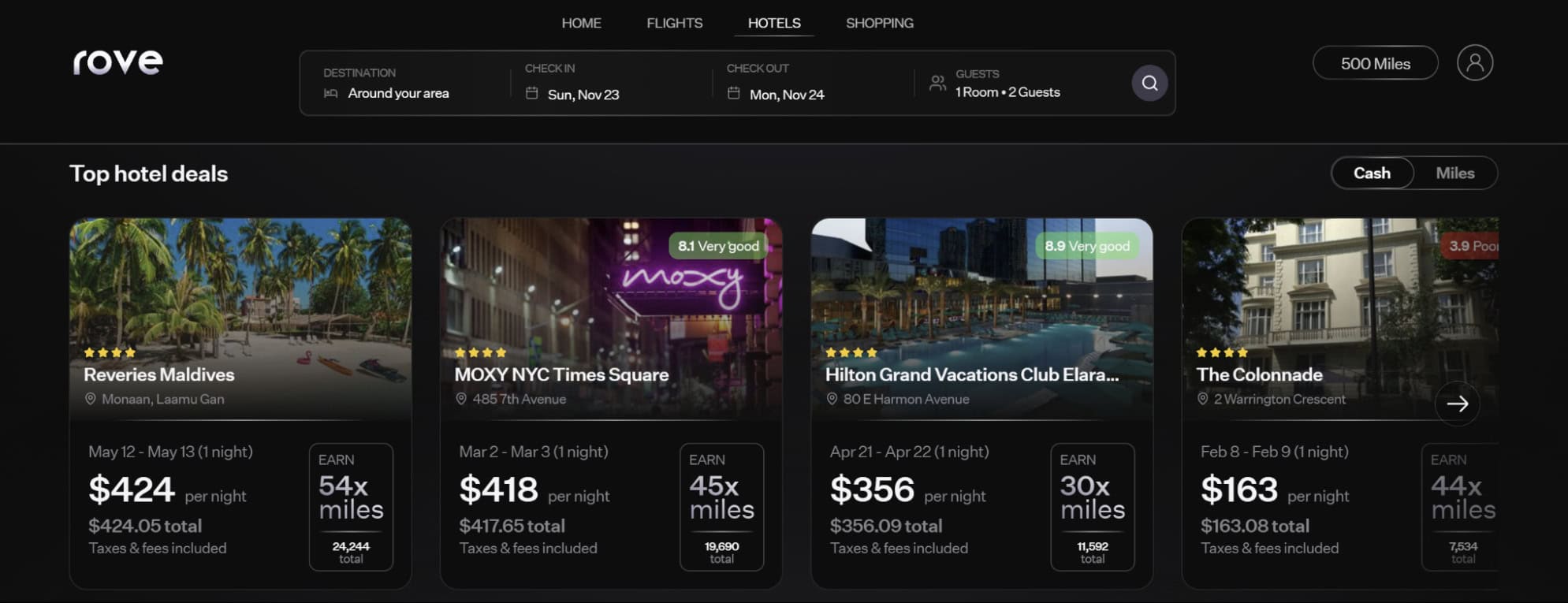The height and width of the screenshot is (603, 1568).
Task: Click the search magnifier button
Action: click(1149, 83)
